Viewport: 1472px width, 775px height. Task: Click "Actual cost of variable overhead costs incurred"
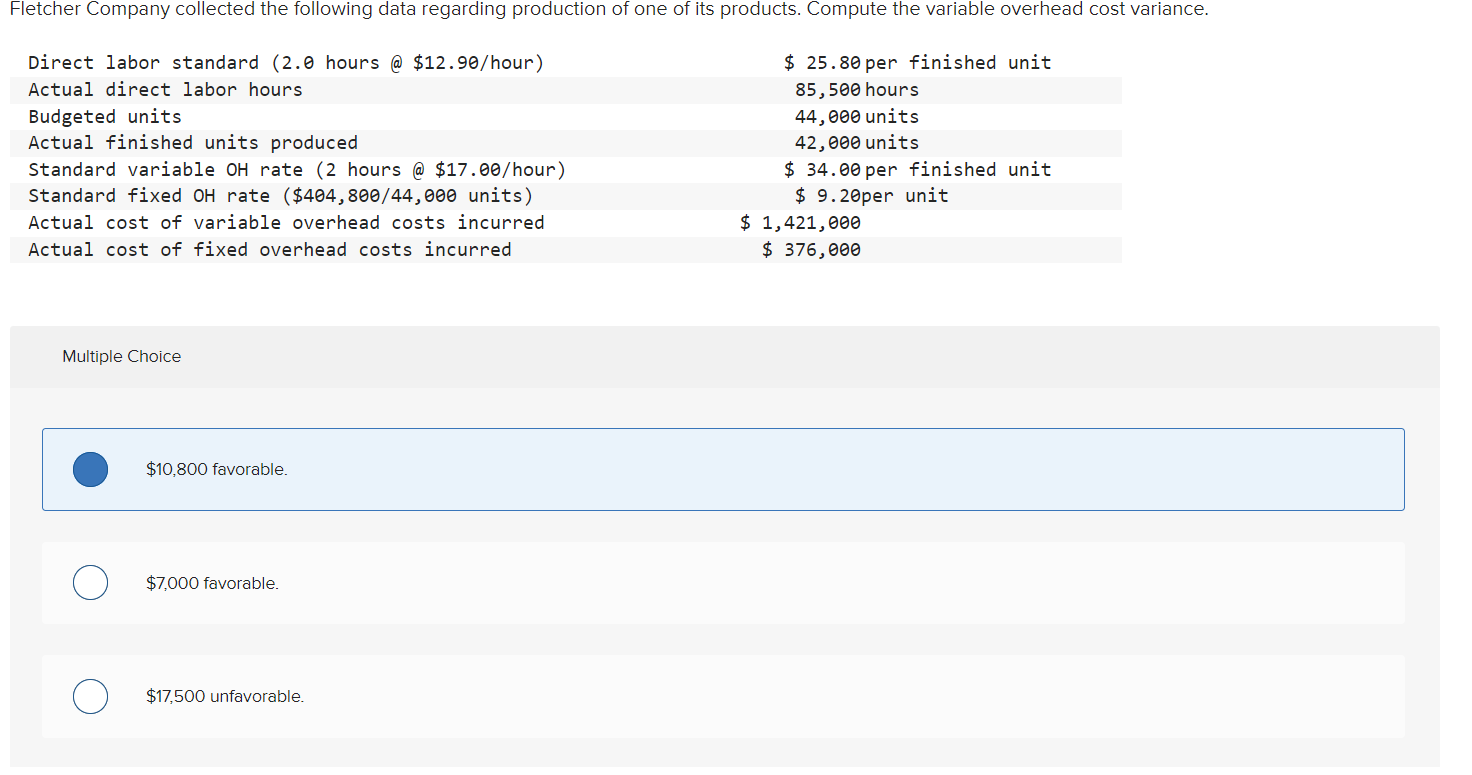pos(286,223)
